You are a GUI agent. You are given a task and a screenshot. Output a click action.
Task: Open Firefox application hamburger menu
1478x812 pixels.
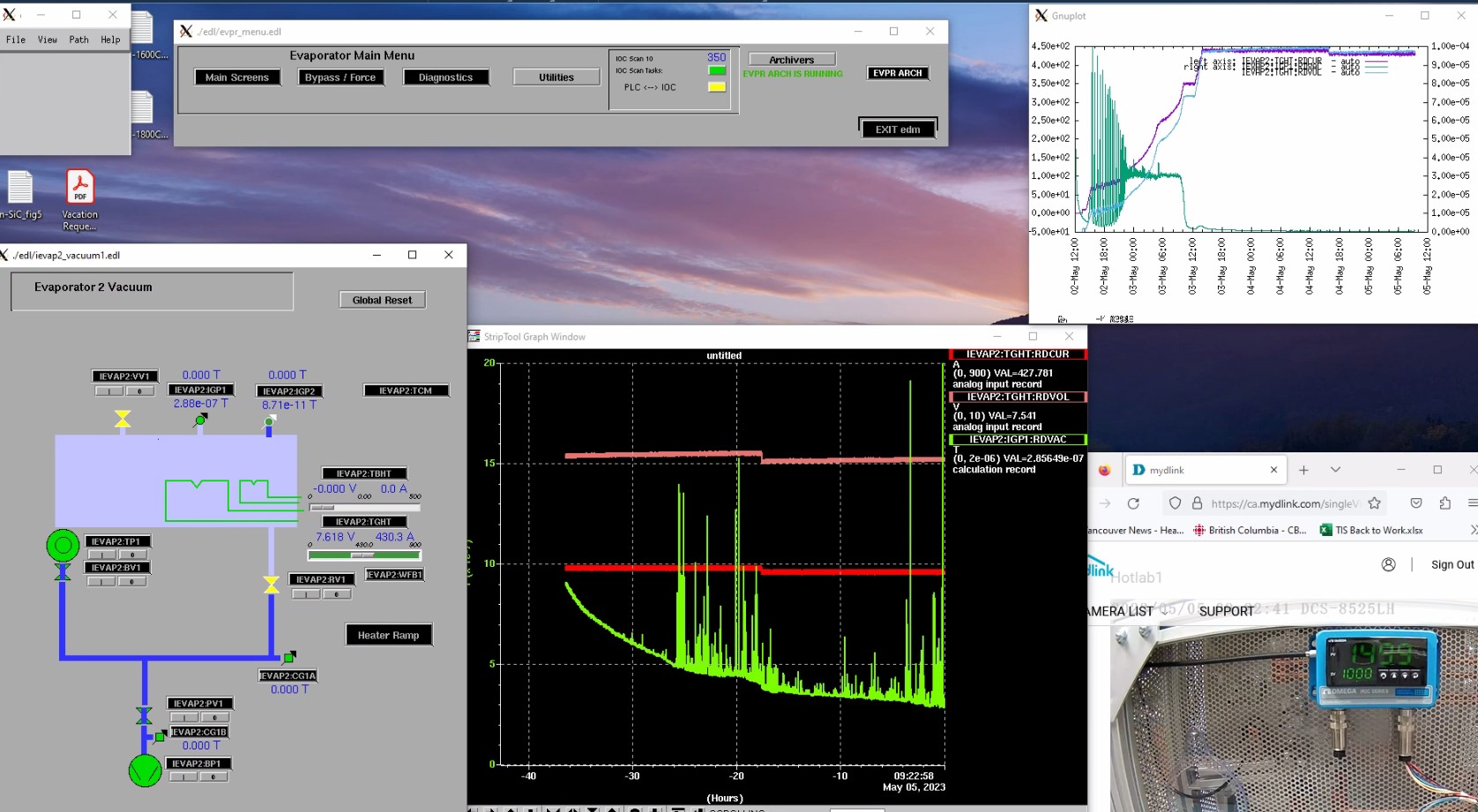1473,503
